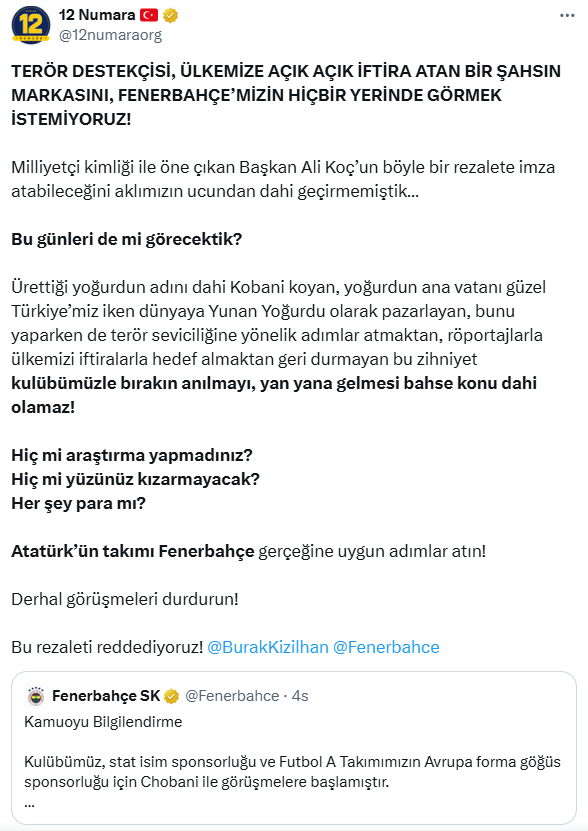Viewport: 588px width, 831px height.
Task: Click the verified badge next to Fenerbahçe SK
Action: (171, 696)
